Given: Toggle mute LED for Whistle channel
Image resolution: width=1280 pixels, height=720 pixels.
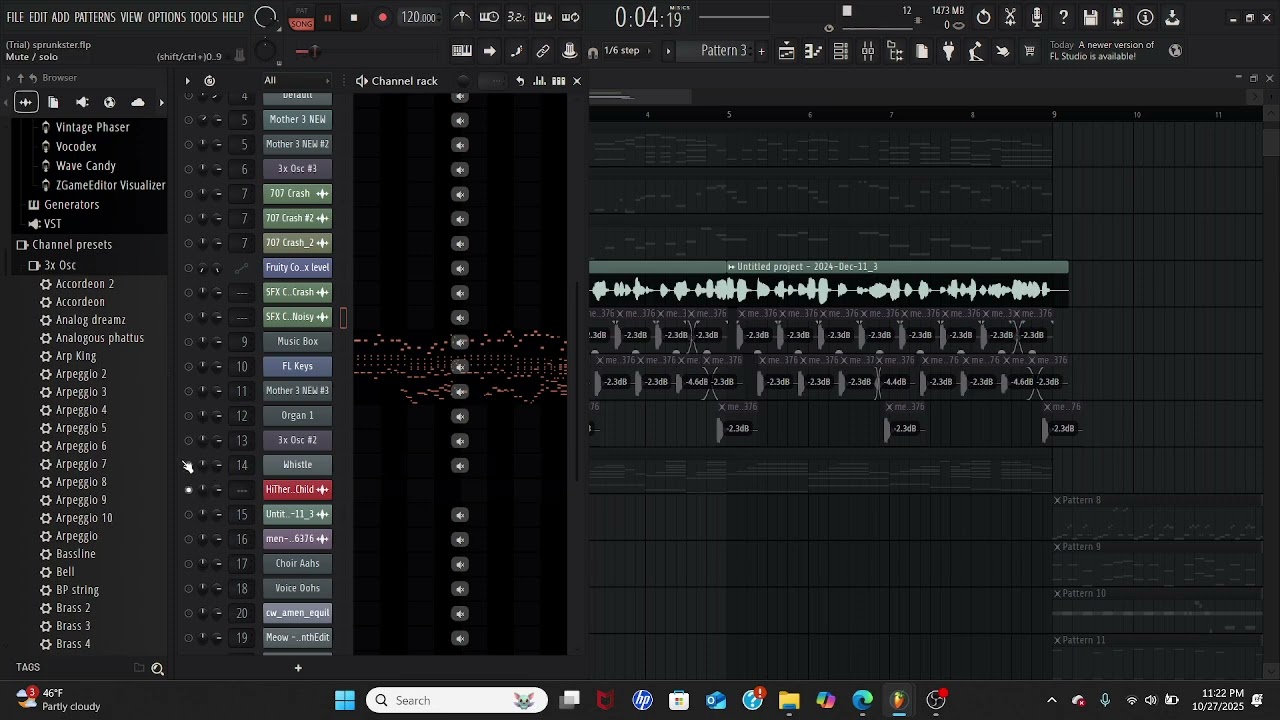Looking at the screenshot, I should coord(188,465).
